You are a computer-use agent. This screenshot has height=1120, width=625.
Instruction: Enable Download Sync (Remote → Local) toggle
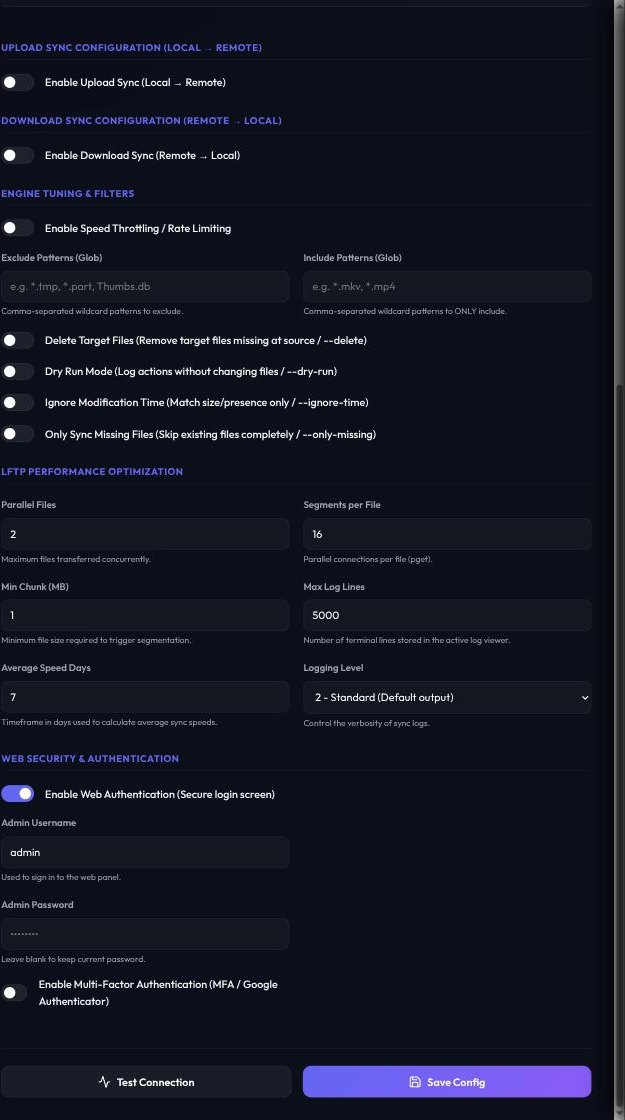[17, 155]
